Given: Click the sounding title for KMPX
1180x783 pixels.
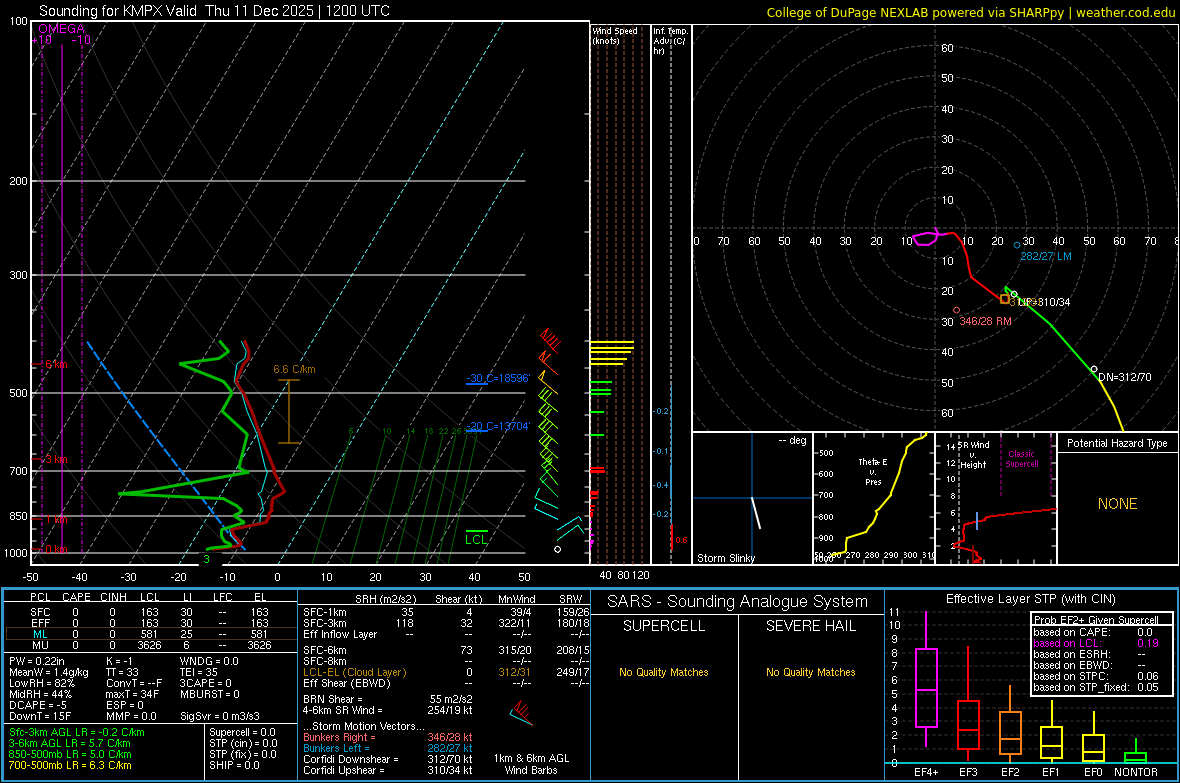Looking at the screenshot, I should coord(214,11).
